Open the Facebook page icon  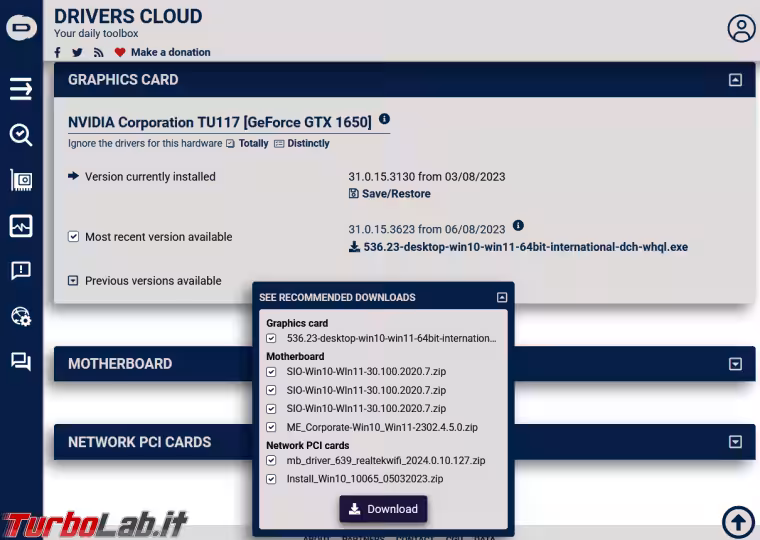pos(58,52)
